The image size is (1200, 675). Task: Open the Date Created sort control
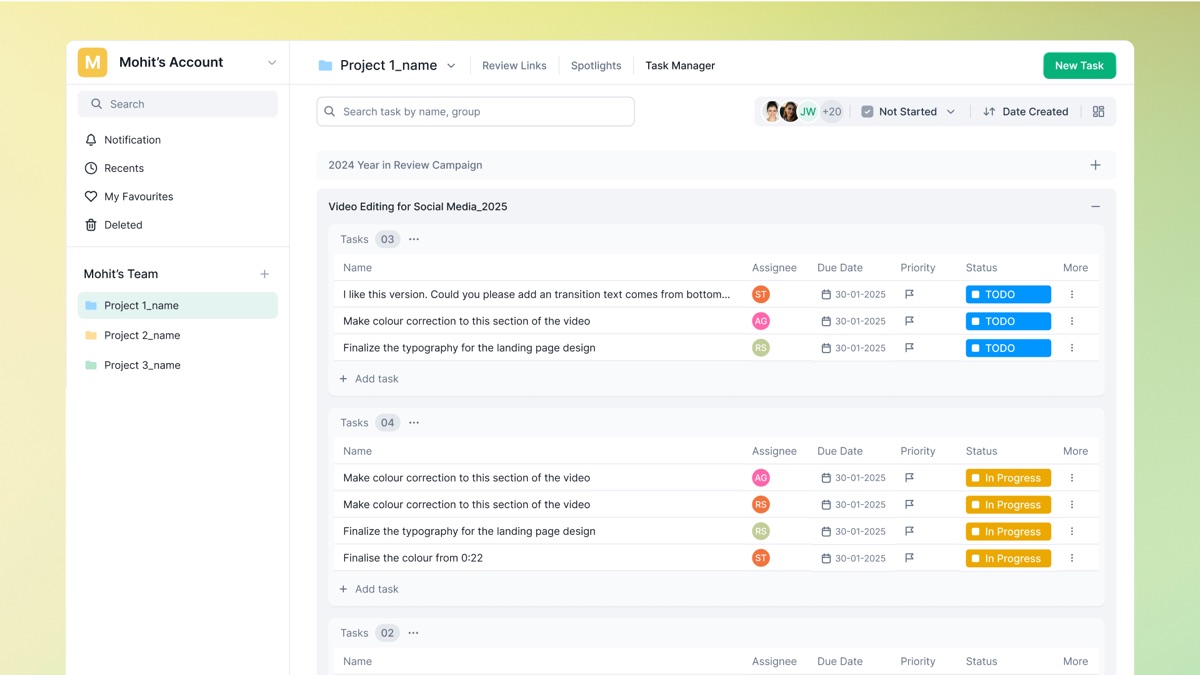pyautogui.click(x=1026, y=112)
